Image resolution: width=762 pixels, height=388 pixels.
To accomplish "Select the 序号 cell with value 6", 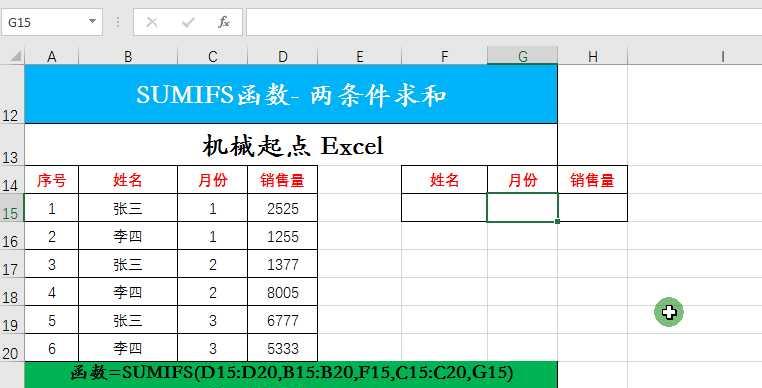I will pyautogui.click(x=51, y=347).
